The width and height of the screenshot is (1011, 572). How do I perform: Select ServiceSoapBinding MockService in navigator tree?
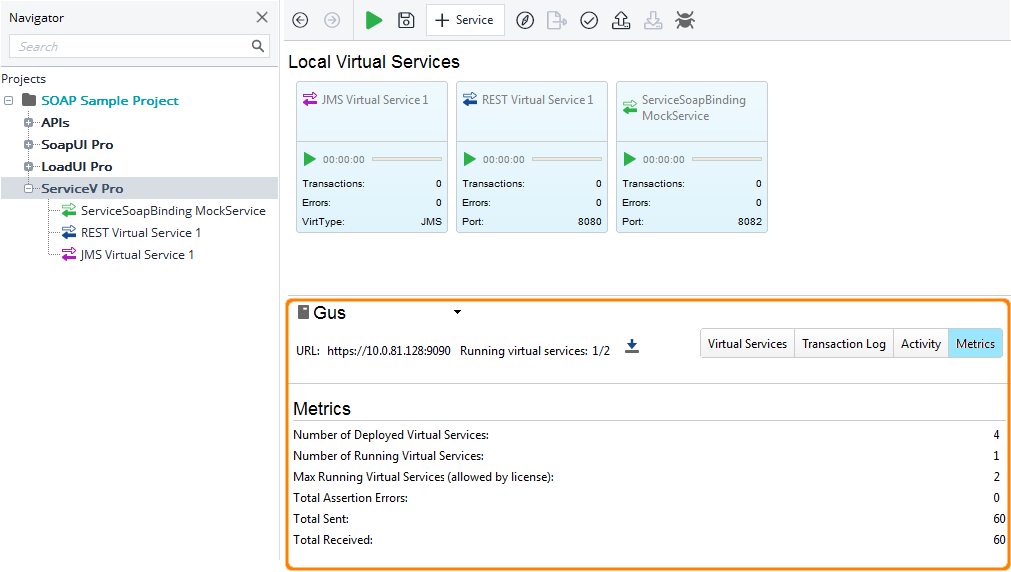point(173,211)
